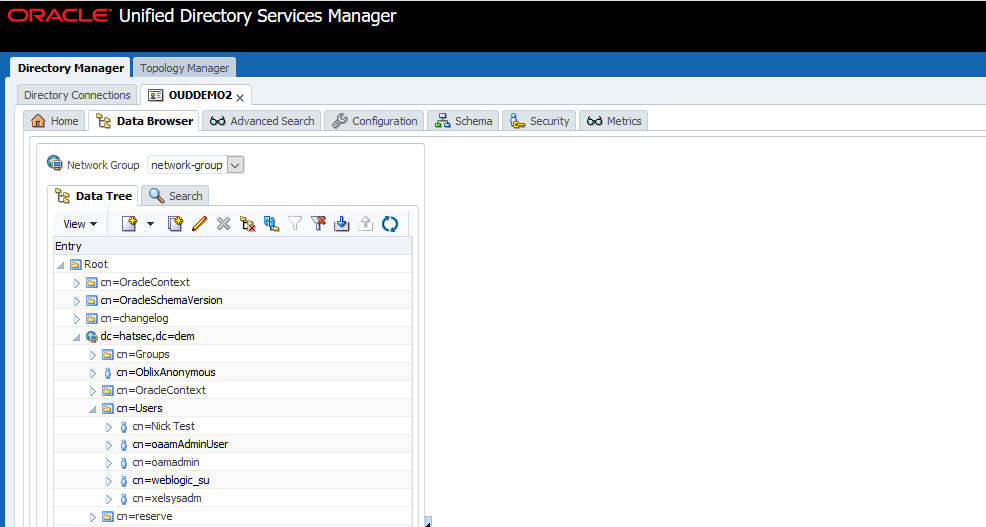Open the arrow next to Create icon
This screenshot has width=986, height=527.
(150, 224)
